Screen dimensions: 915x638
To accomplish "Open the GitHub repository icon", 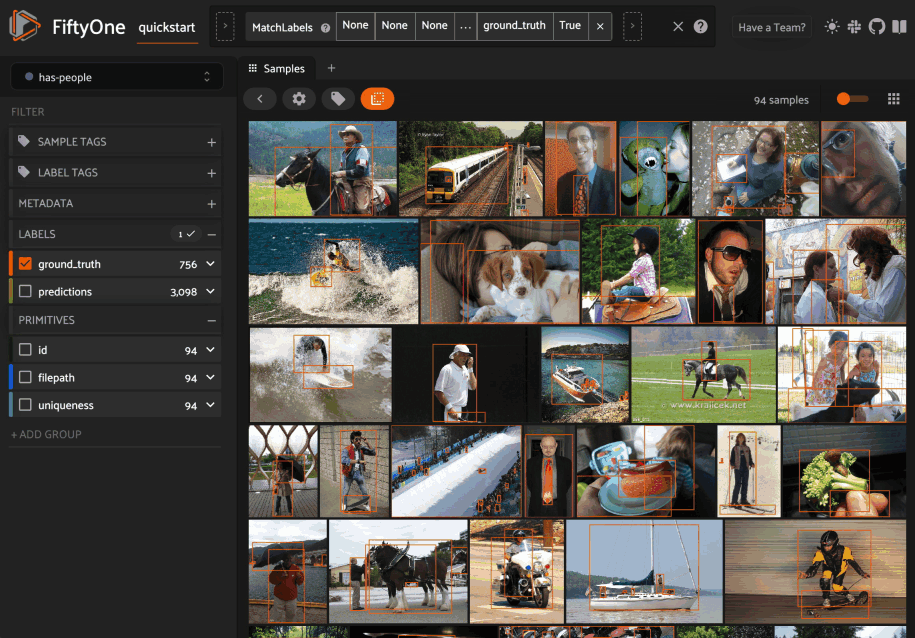I will click(x=876, y=27).
